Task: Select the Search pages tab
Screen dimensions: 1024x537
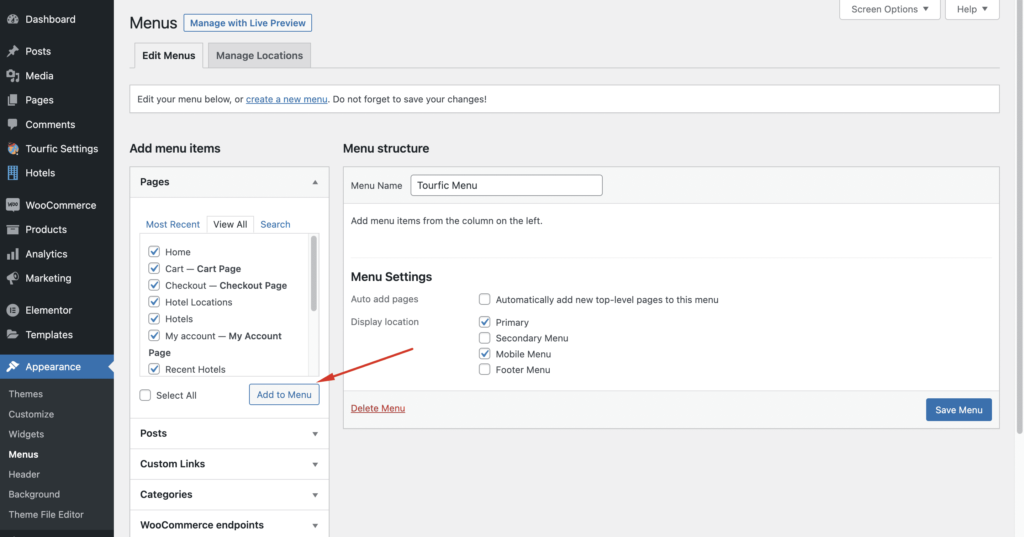Action: 275,224
